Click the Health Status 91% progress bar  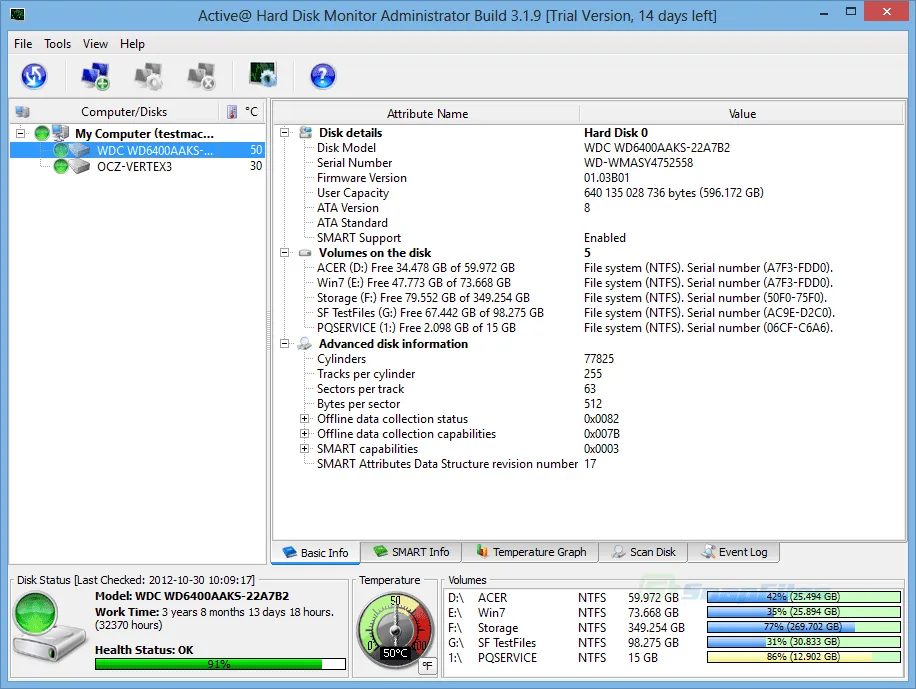[x=220, y=664]
